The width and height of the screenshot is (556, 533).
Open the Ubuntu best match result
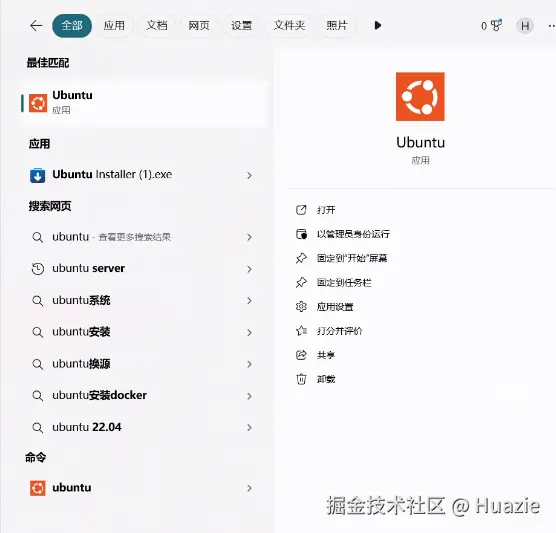143,103
